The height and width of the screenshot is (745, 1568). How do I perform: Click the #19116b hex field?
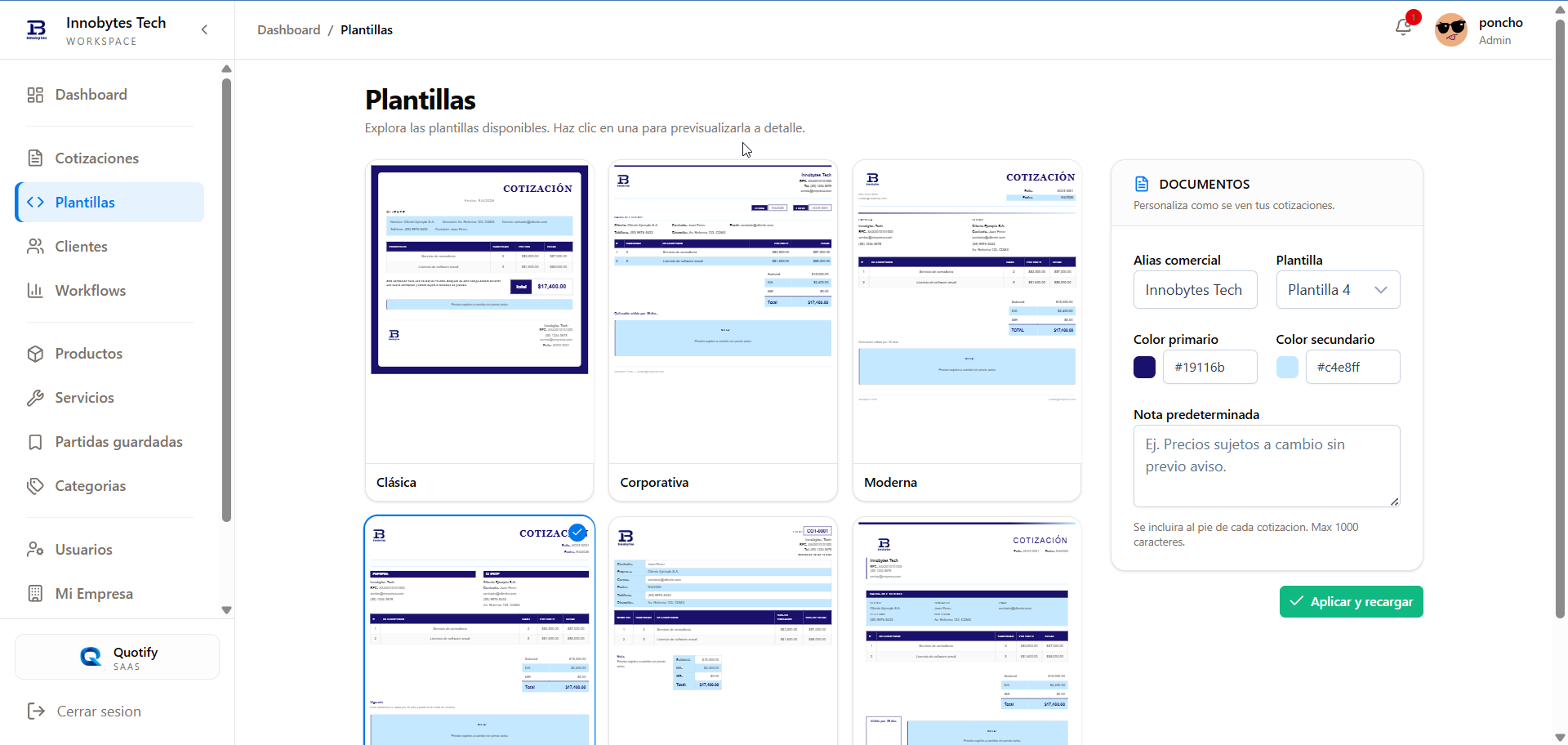coord(1209,368)
